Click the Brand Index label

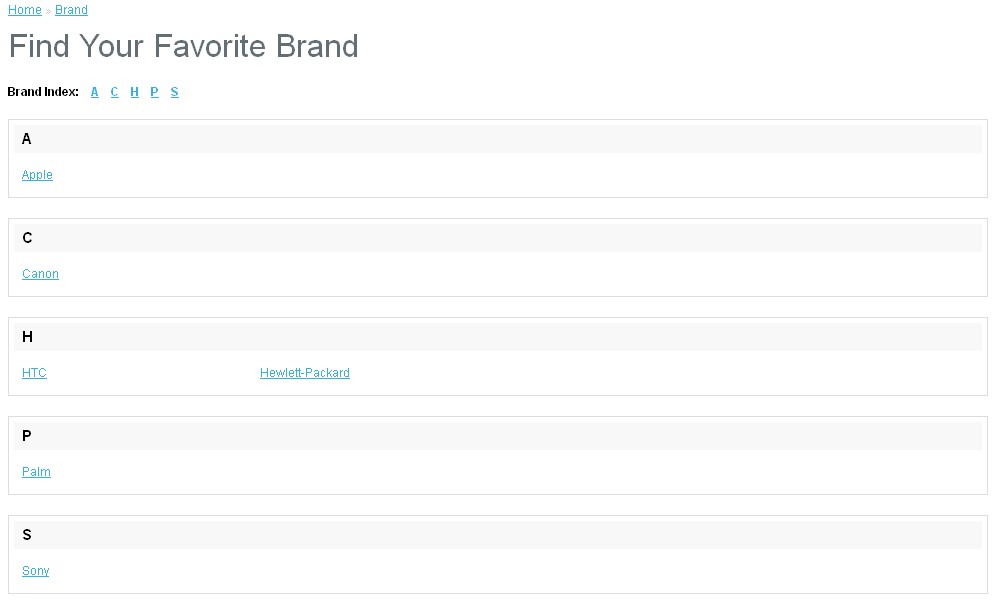tap(43, 92)
